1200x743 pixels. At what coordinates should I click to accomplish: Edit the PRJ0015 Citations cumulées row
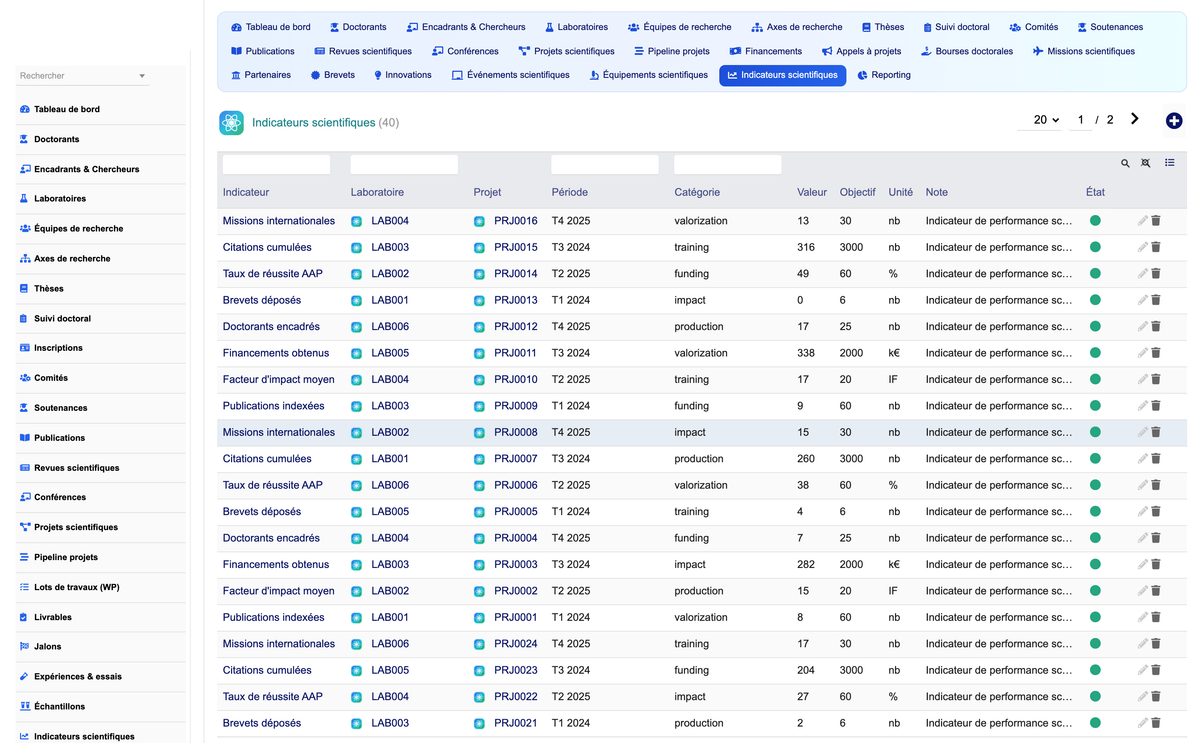(1142, 247)
